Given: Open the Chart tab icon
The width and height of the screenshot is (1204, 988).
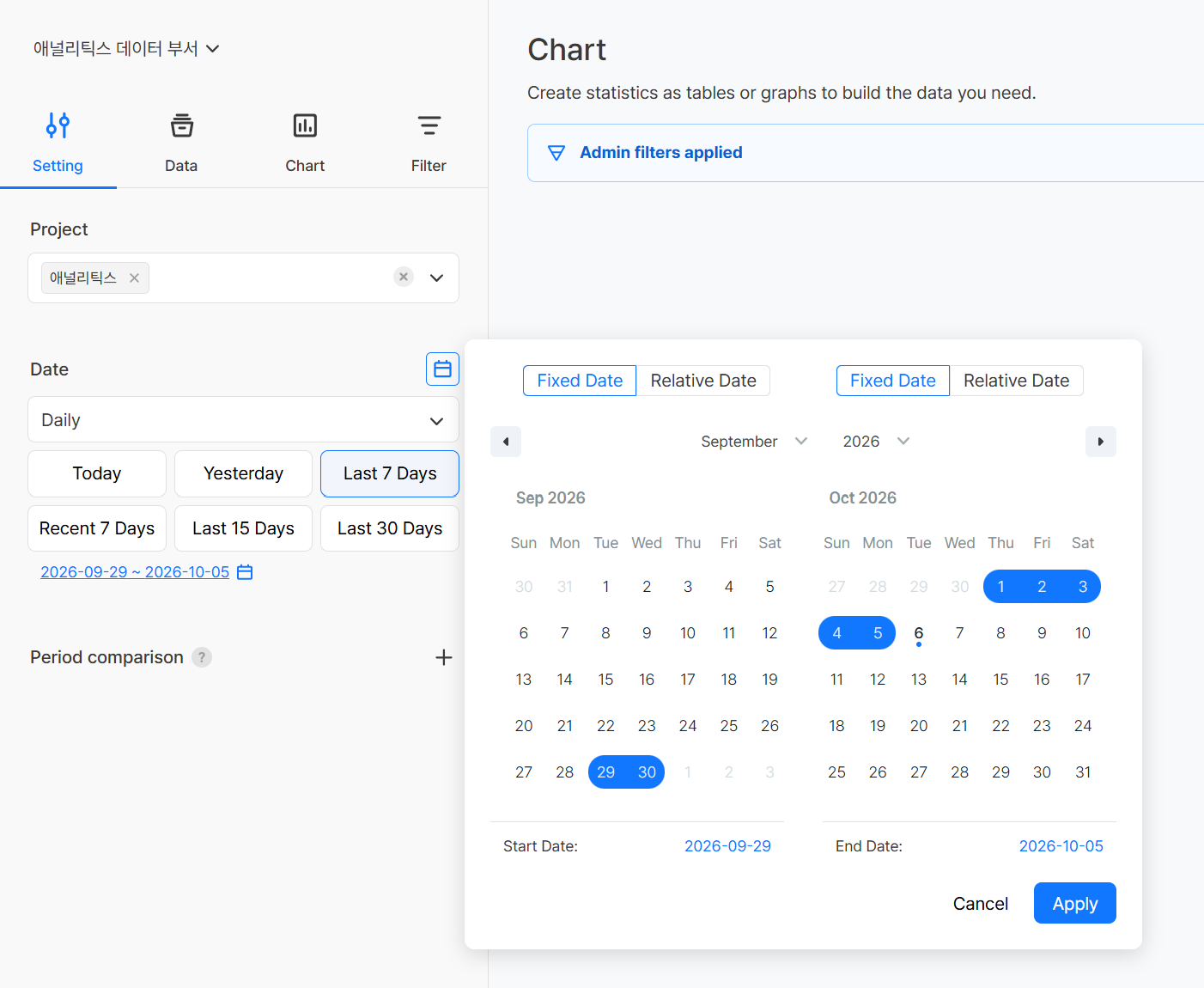Looking at the screenshot, I should point(305,125).
